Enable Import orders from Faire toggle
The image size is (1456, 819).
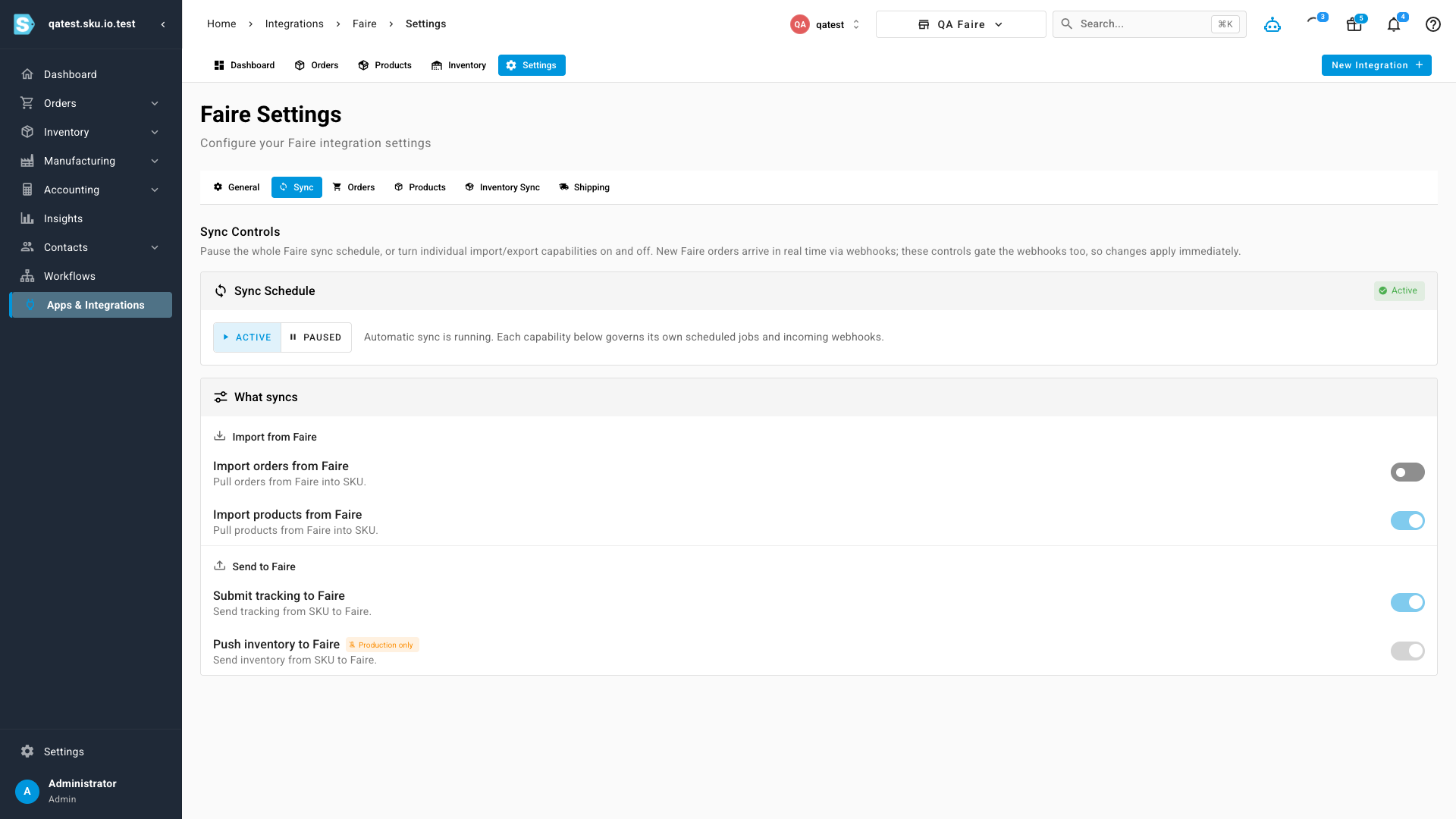[x=1407, y=472]
